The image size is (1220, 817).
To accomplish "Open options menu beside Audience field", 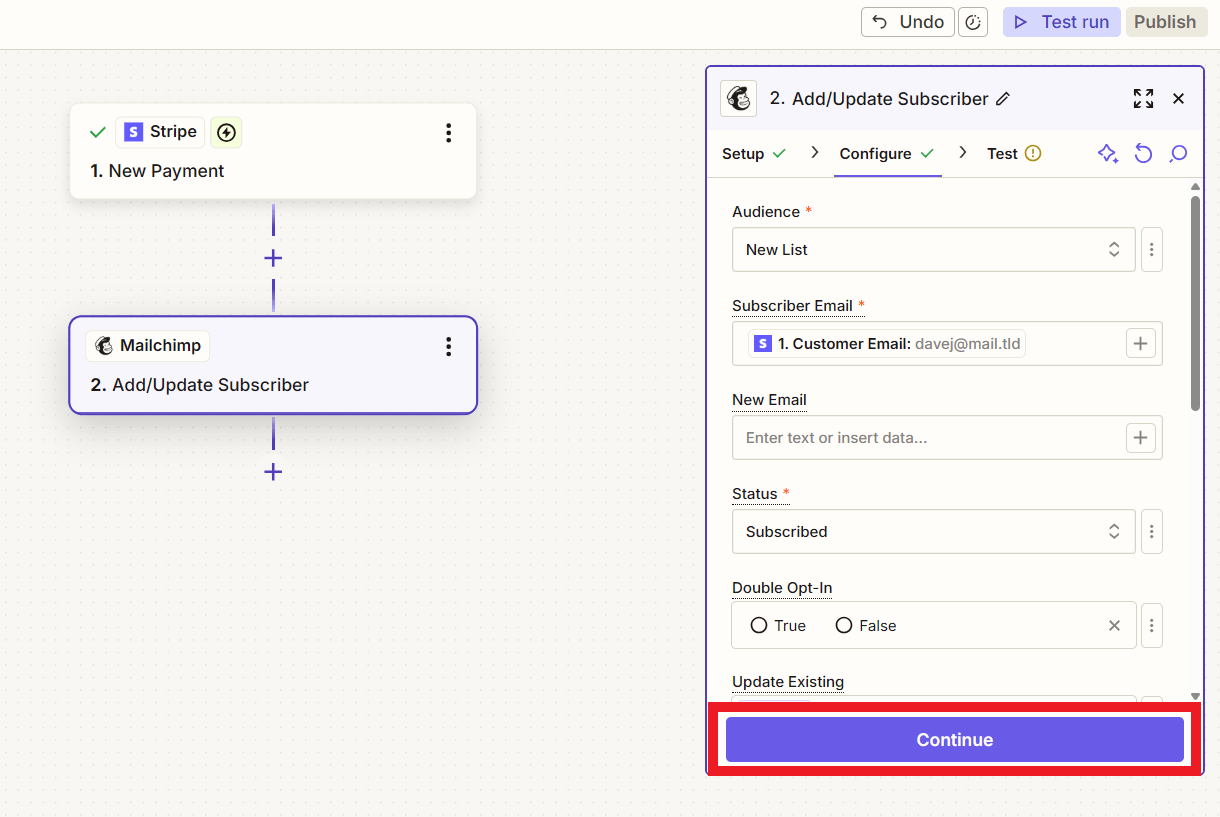I will 1151,250.
